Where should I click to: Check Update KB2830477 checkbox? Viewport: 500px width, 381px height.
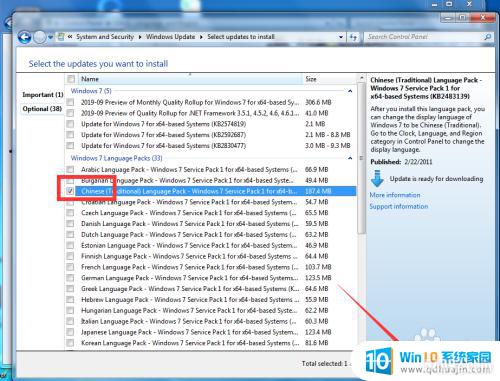[x=70, y=146]
